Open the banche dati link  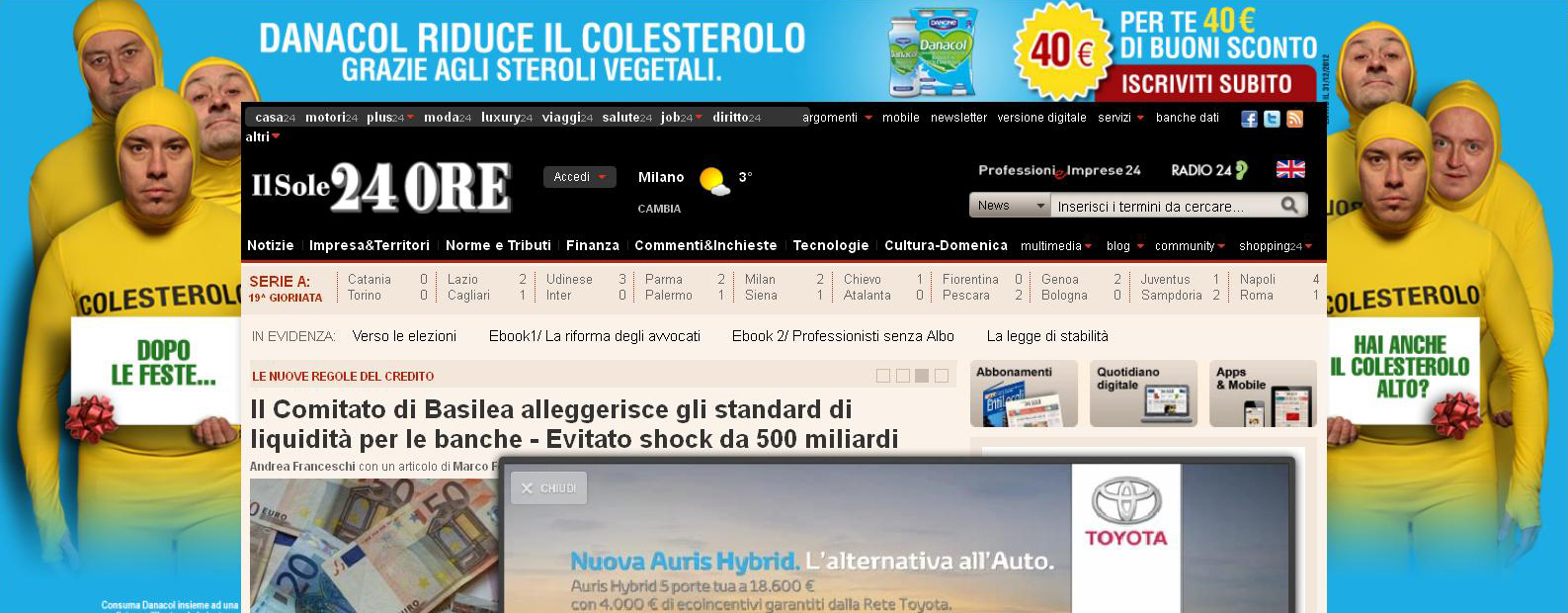[1188, 118]
